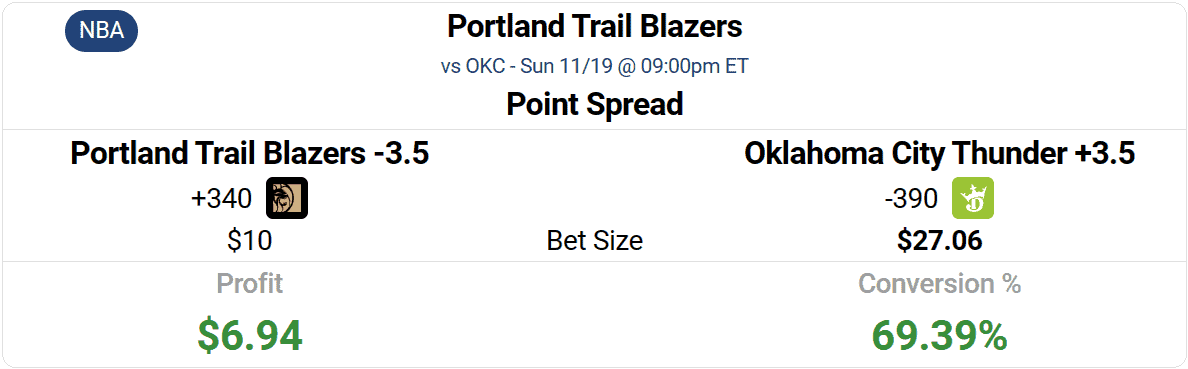Click the Conversion % label
Viewport: 1188px width, 369px height.
(x=939, y=284)
